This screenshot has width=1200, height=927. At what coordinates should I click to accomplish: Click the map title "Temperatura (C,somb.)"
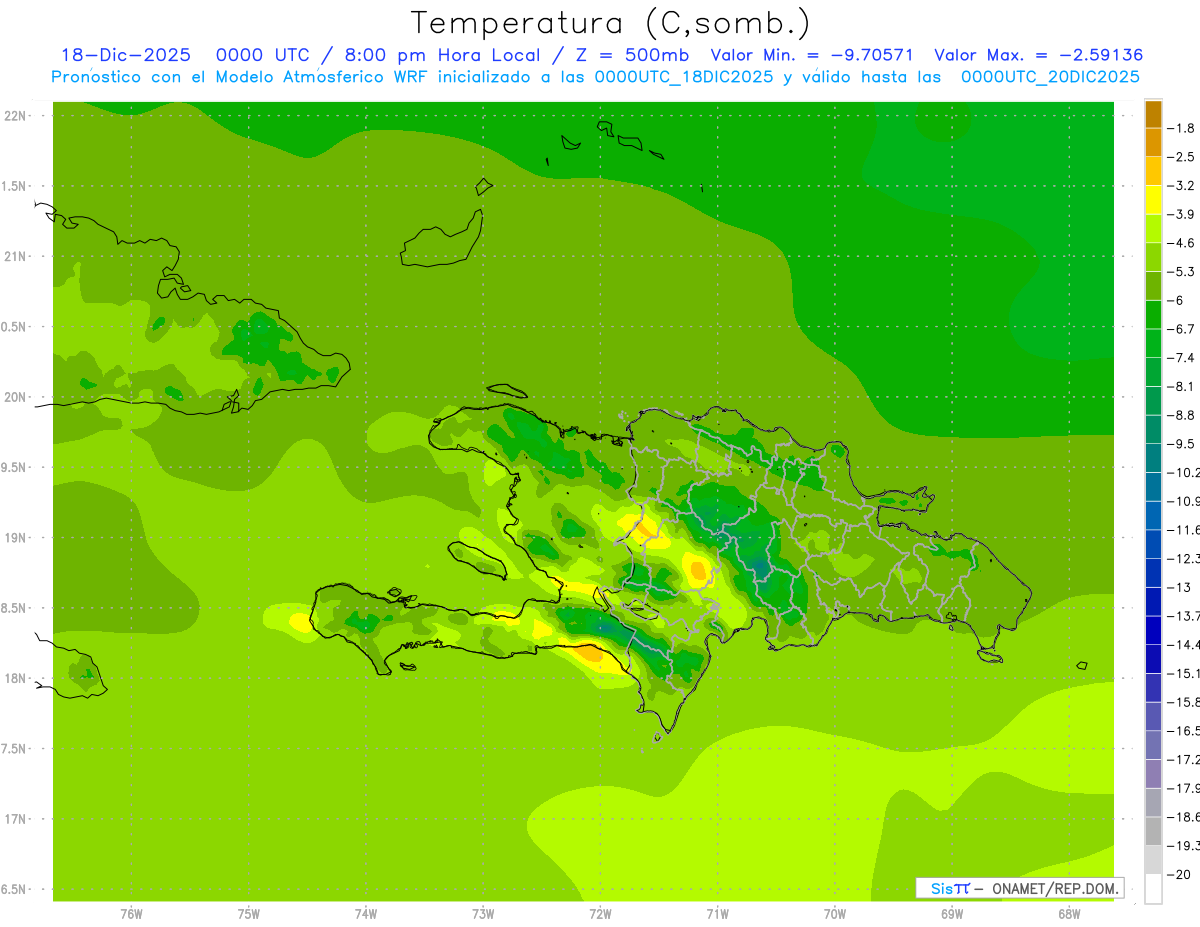click(610, 23)
